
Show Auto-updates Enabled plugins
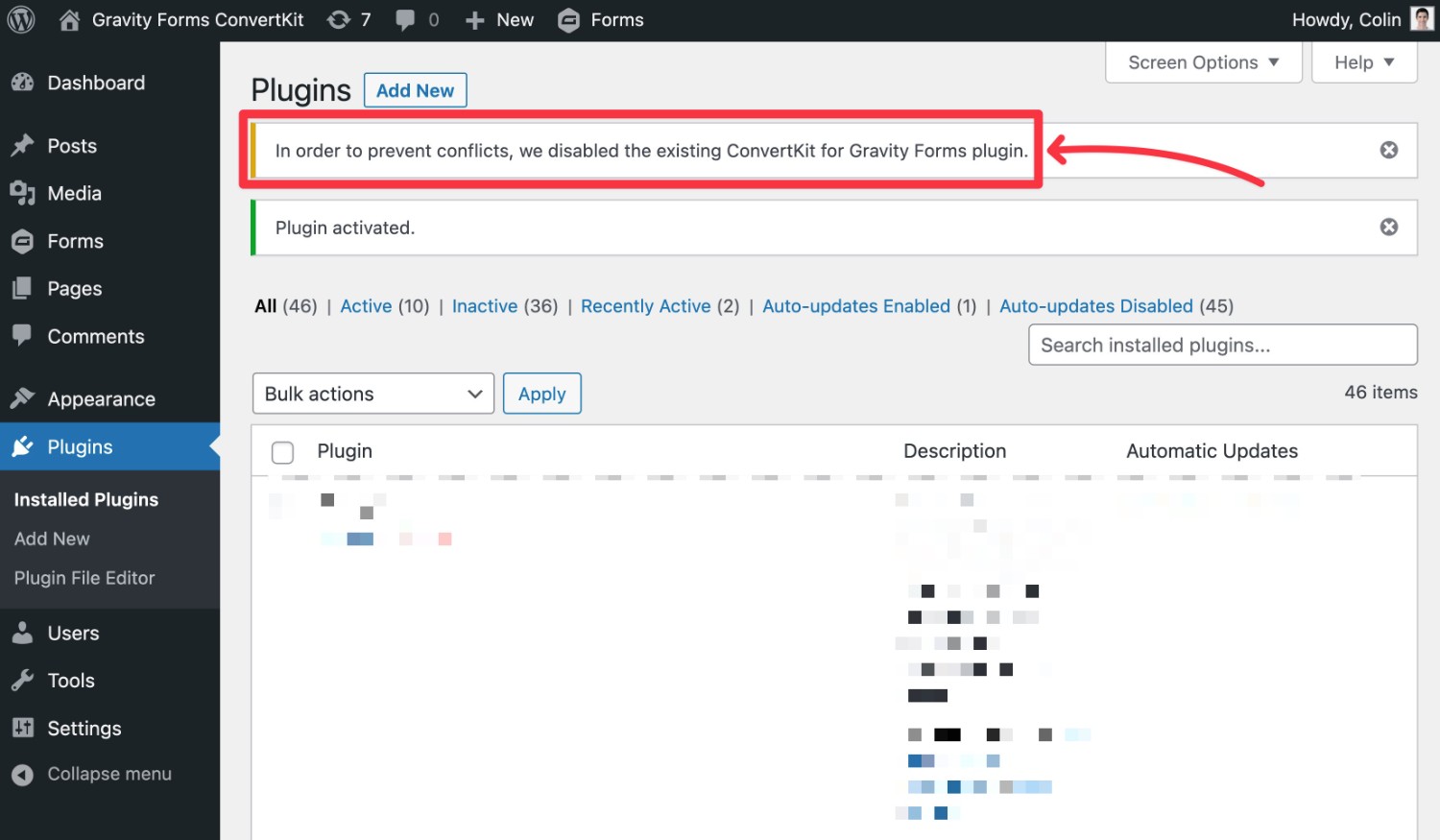[856, 306]
